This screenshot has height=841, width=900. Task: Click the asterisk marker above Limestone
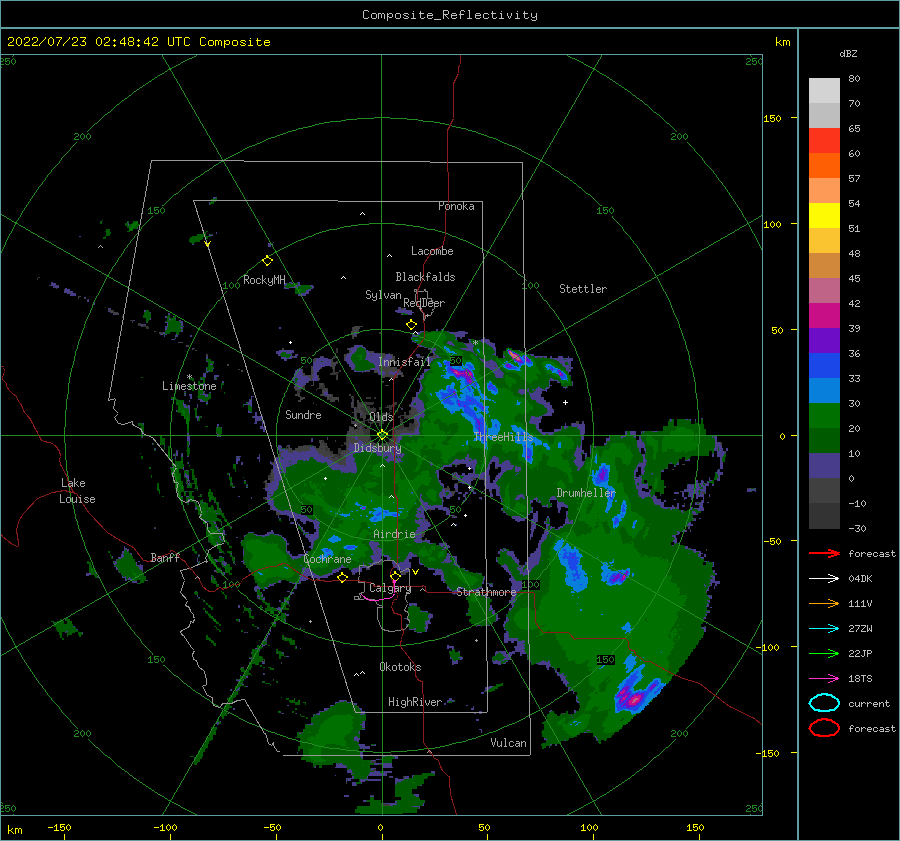pos(189,377)
